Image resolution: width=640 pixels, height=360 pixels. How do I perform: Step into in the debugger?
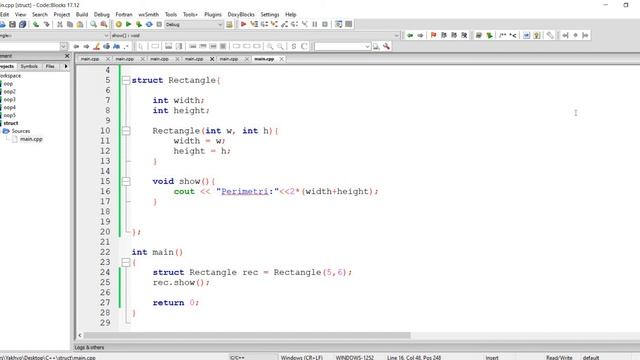274,24
